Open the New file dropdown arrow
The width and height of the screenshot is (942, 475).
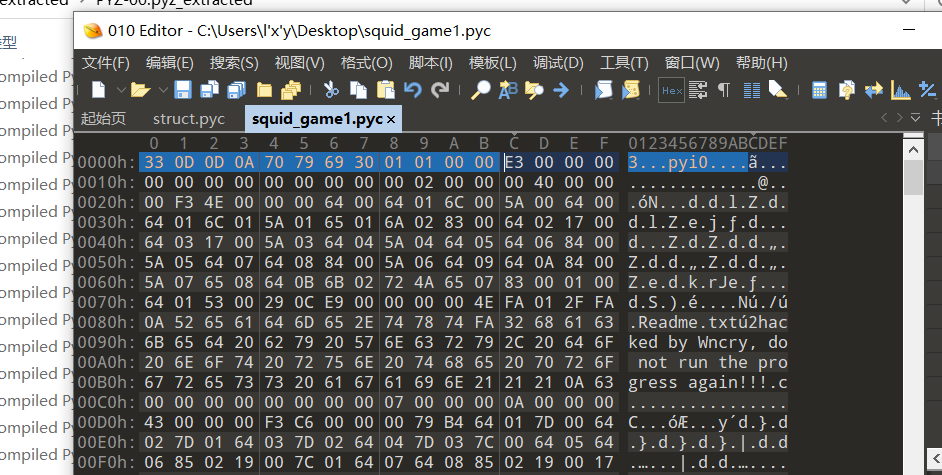[x=121, y=90]
